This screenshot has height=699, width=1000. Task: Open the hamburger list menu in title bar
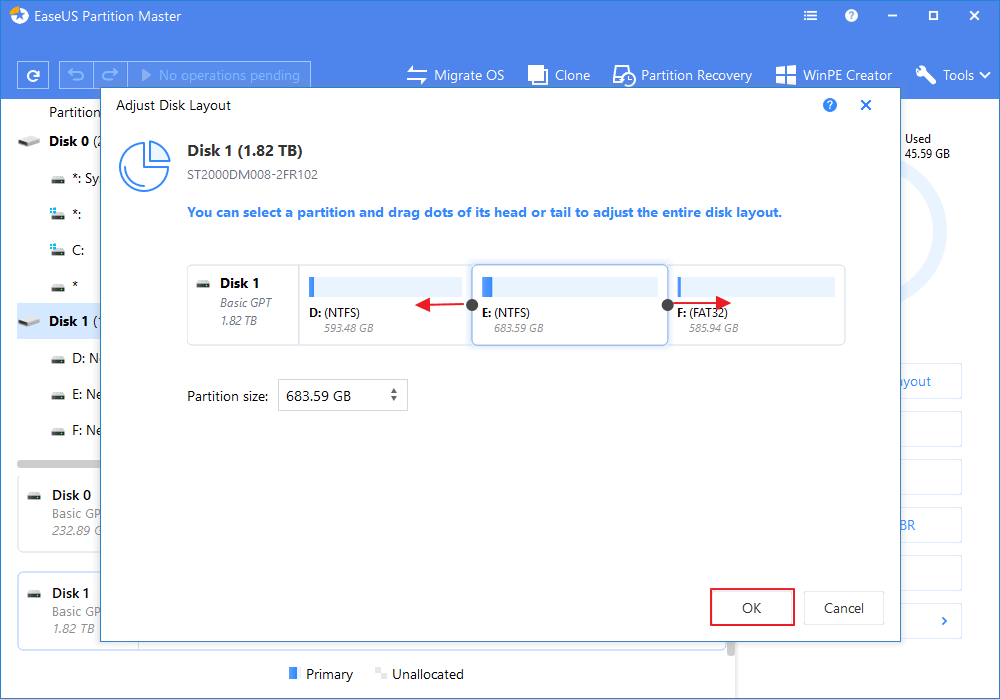[810, 15]
